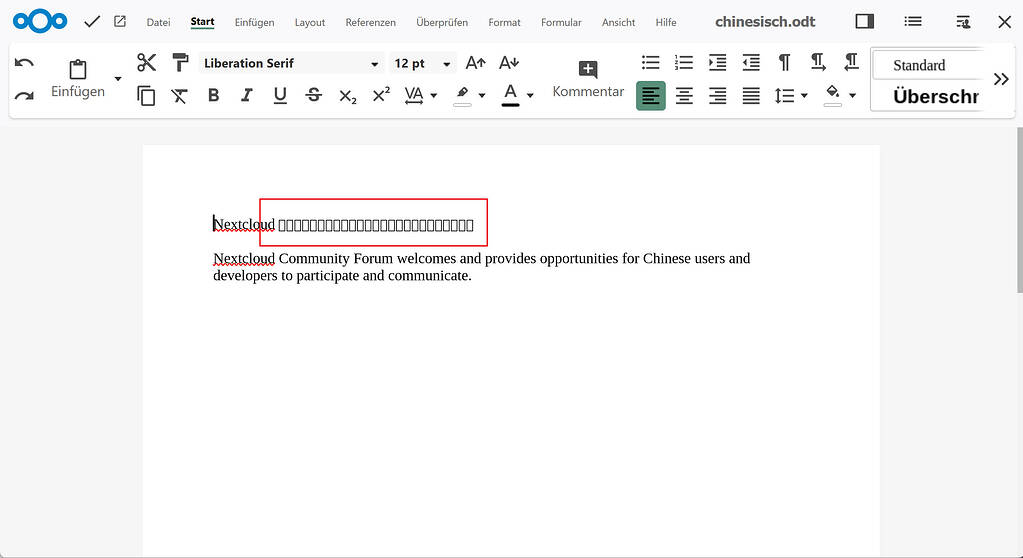
Task: Click the edit document pencil icon
Action: pos(120,22)
